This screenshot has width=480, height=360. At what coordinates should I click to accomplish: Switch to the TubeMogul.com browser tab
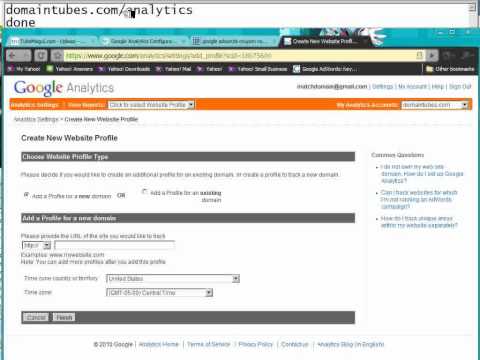(52, 41)
